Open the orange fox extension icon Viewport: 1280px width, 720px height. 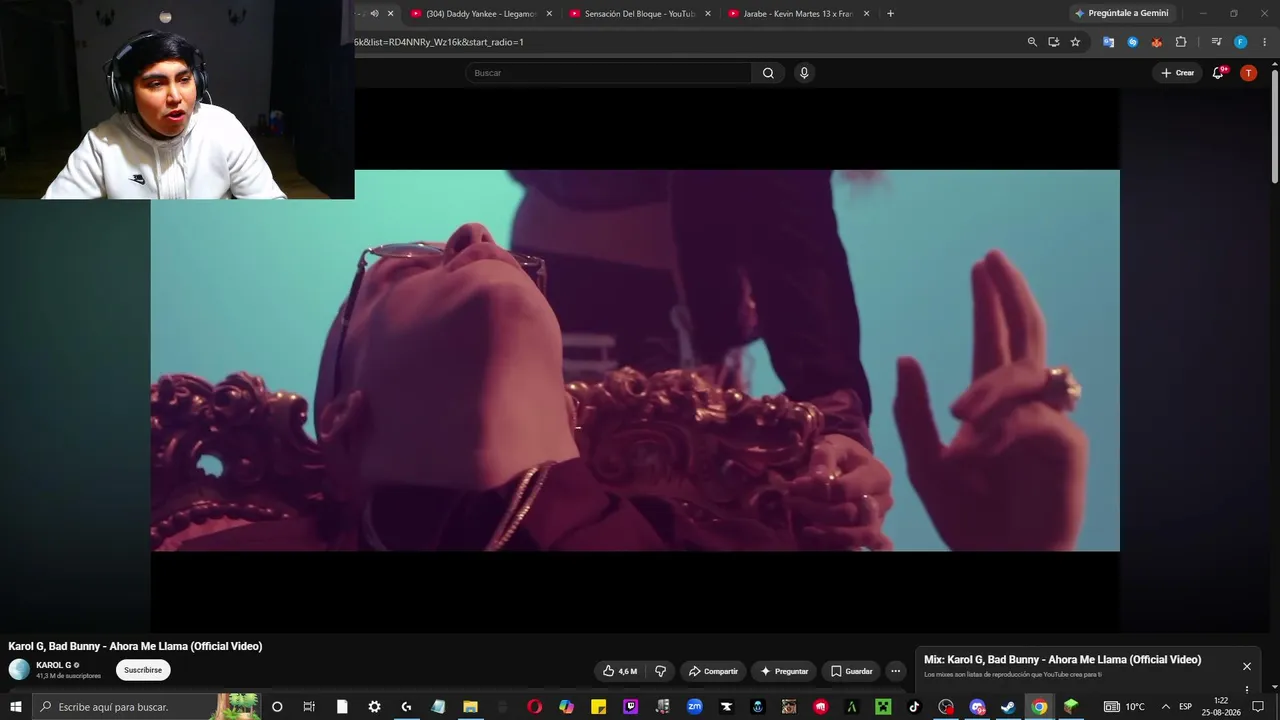point(1156,42)
